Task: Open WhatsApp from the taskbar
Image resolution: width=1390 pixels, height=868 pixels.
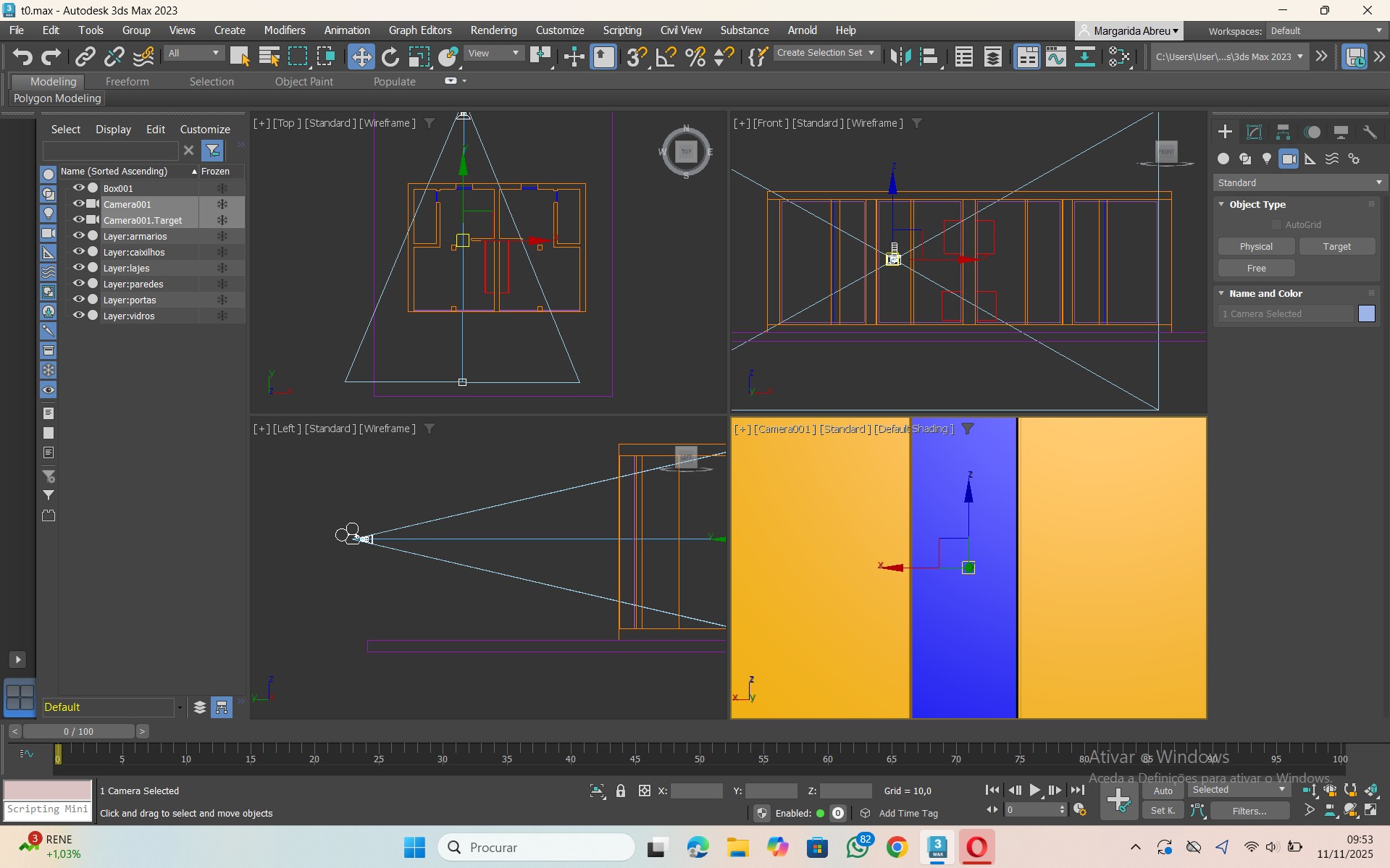Action: (858, 847)
